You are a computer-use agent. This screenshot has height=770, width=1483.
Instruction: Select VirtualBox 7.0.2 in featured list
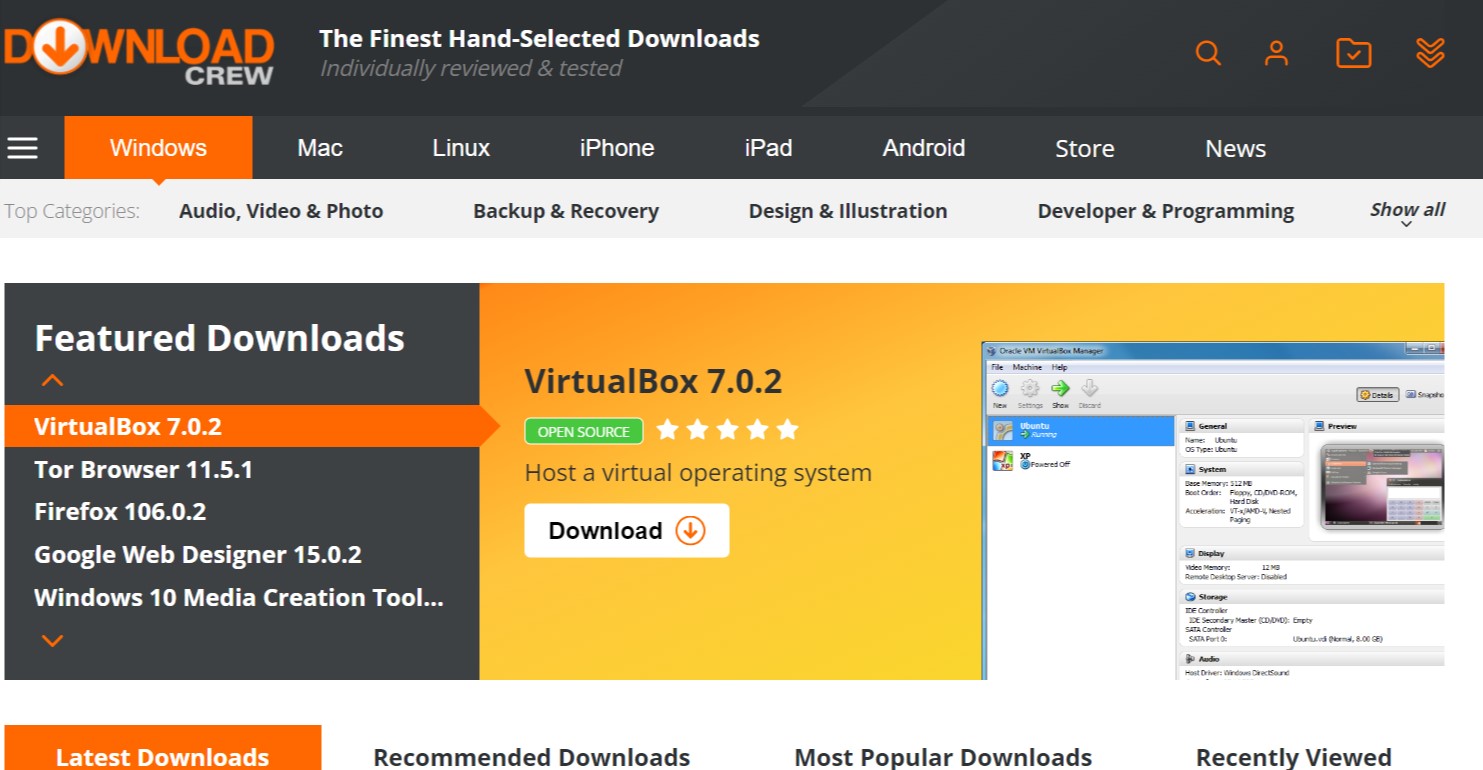pyautogui.click(x=242, y=426)
